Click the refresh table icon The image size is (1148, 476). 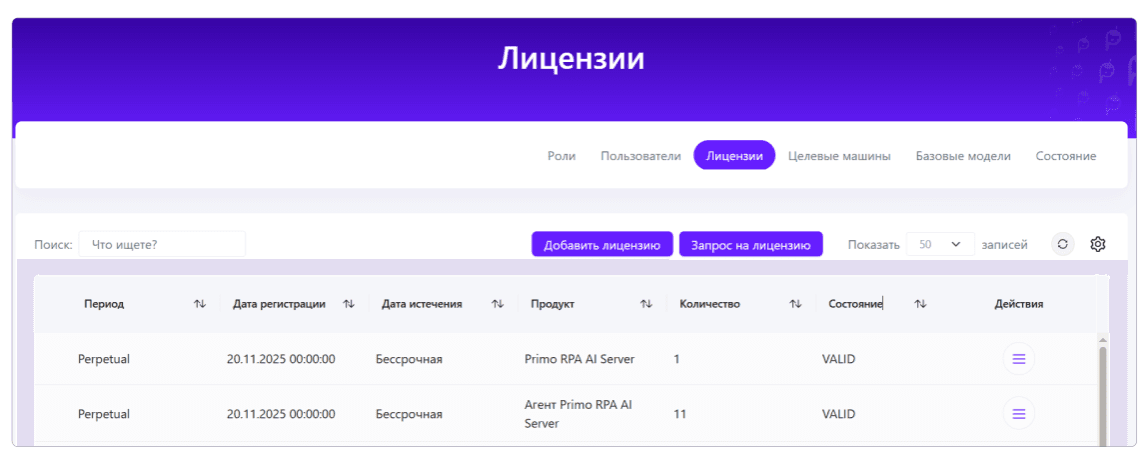pyautogui.click(x=1063, y=245)
